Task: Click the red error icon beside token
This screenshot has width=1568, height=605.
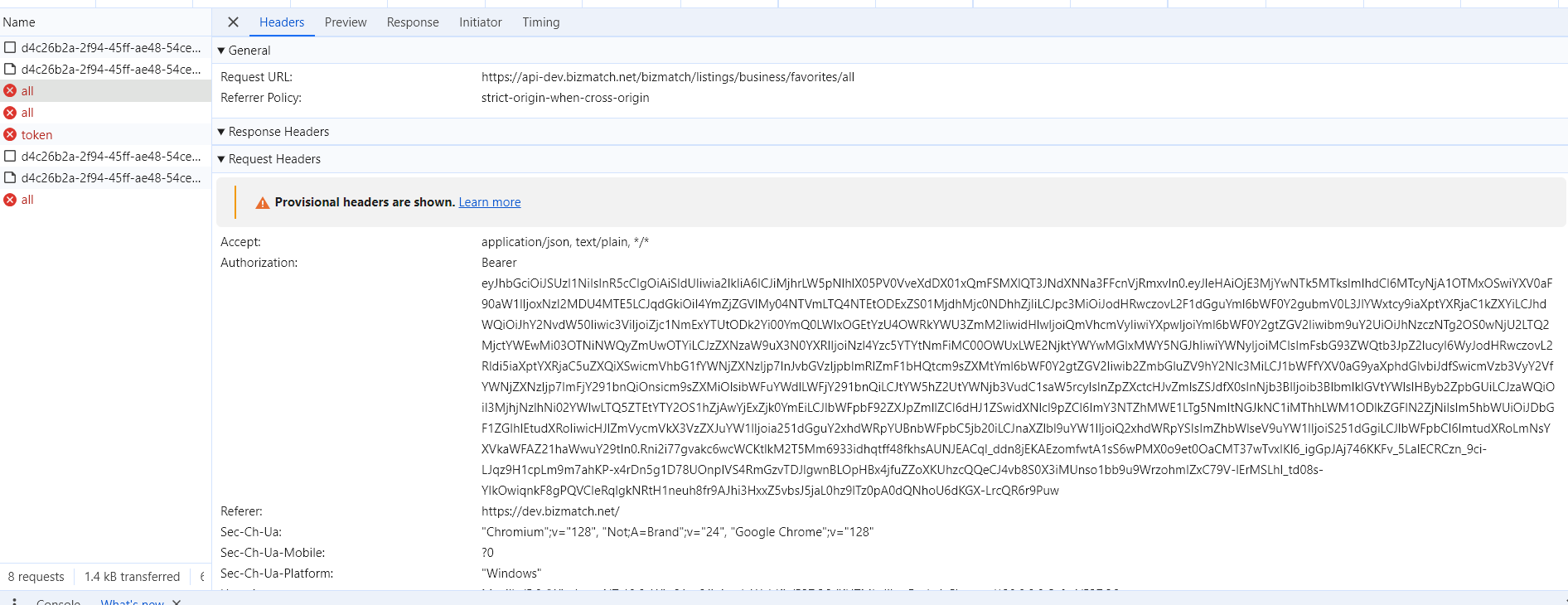Action: (10, 134)
